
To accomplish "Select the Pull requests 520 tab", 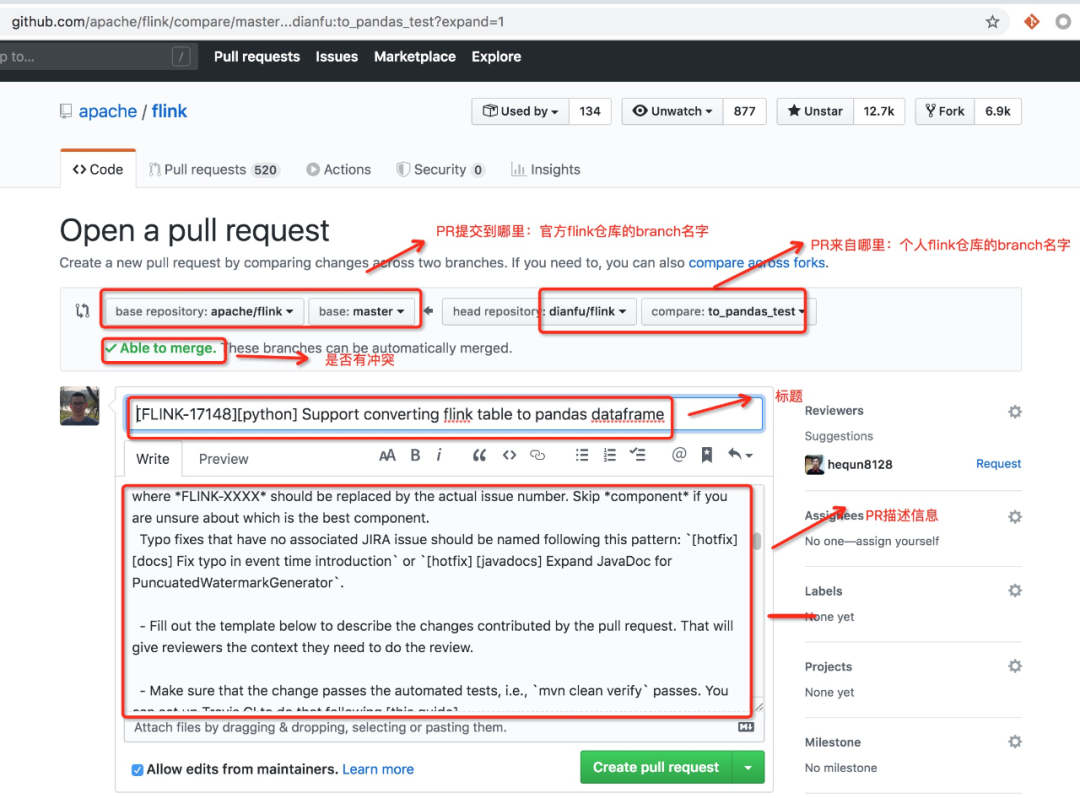I will [x=214, y=169].
